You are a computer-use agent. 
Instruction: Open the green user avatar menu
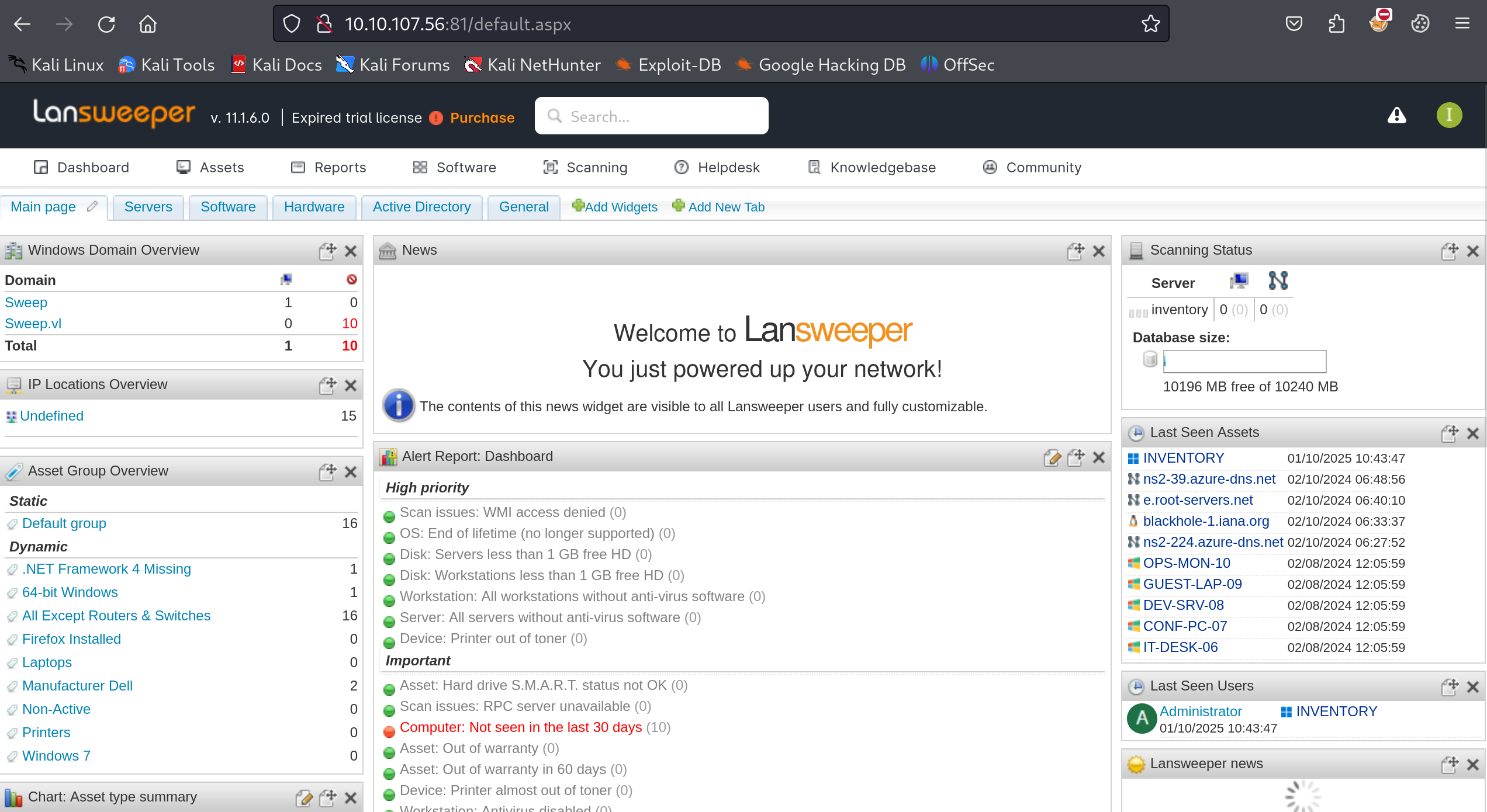[x=1449, y=116]
